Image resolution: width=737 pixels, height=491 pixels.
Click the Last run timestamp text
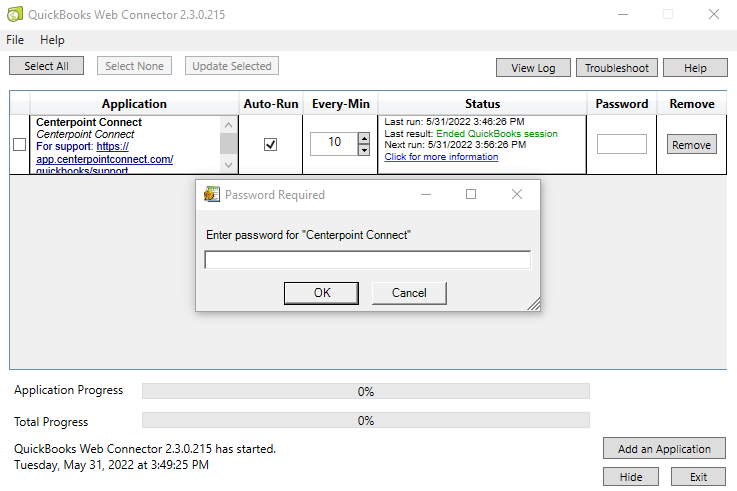click(454, 122)
